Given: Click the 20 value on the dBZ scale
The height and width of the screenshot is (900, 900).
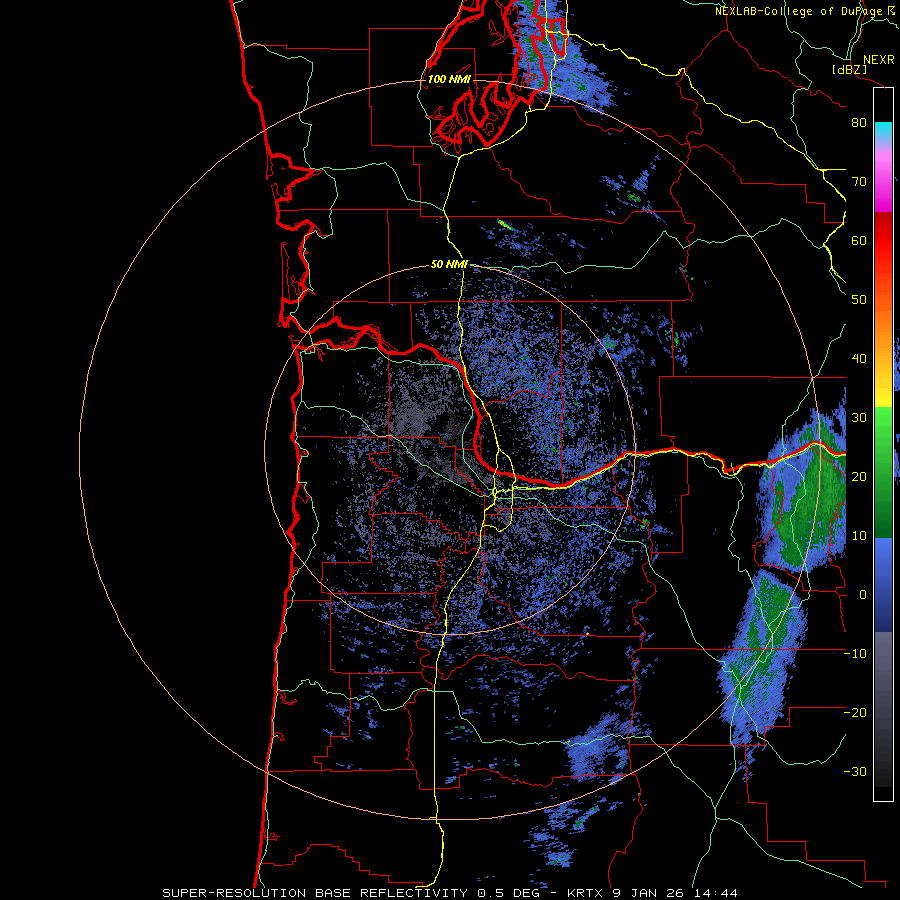Looking at the screenshot, I should tap(859, 477).
